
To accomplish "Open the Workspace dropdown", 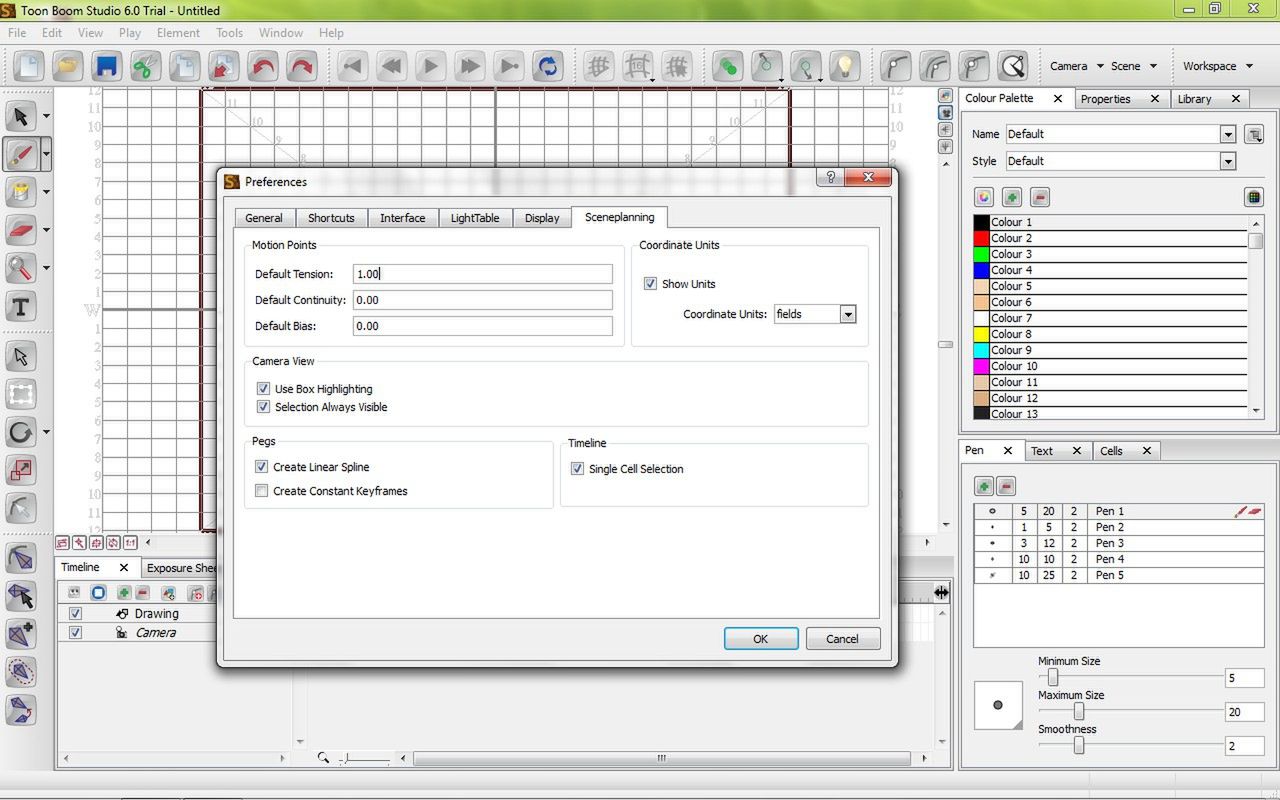I will pos(1218,66).
